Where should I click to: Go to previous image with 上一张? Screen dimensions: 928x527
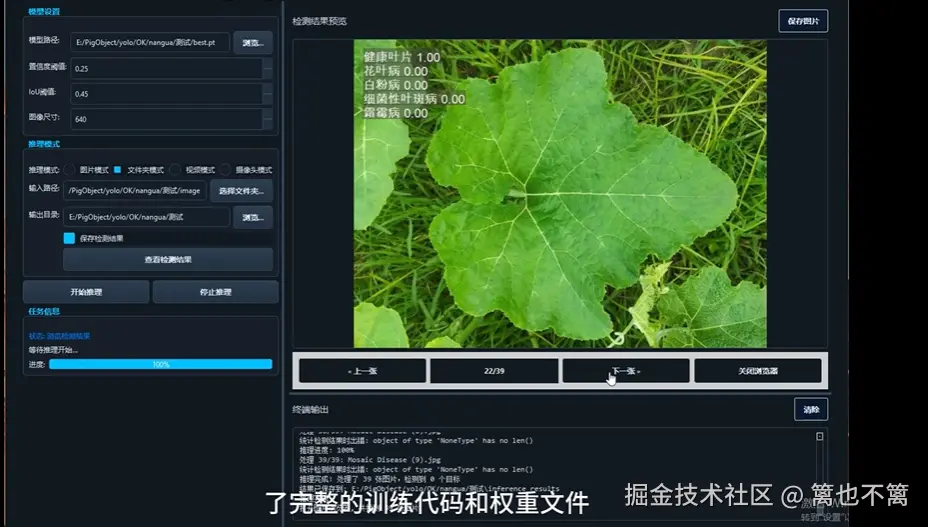pyautogui.click(x=362, y=371)
